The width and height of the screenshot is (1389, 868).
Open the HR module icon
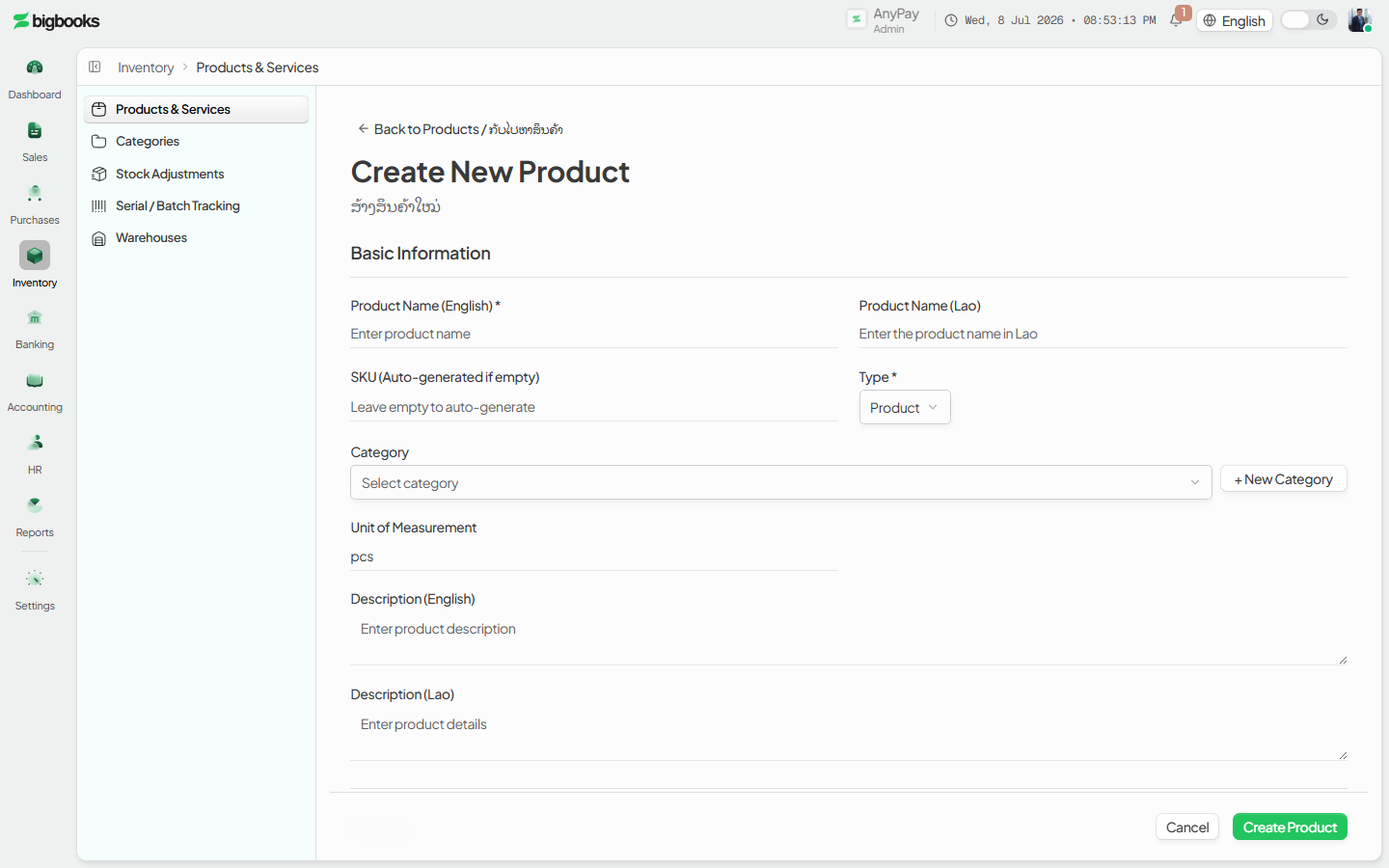(35, 443)
